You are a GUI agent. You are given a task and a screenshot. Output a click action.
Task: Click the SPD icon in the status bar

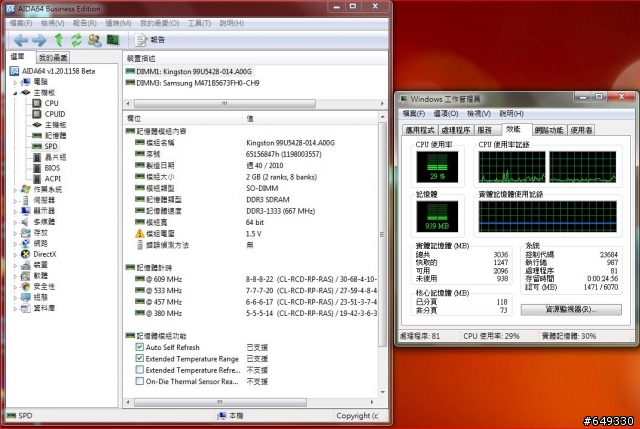pos(11,416)
